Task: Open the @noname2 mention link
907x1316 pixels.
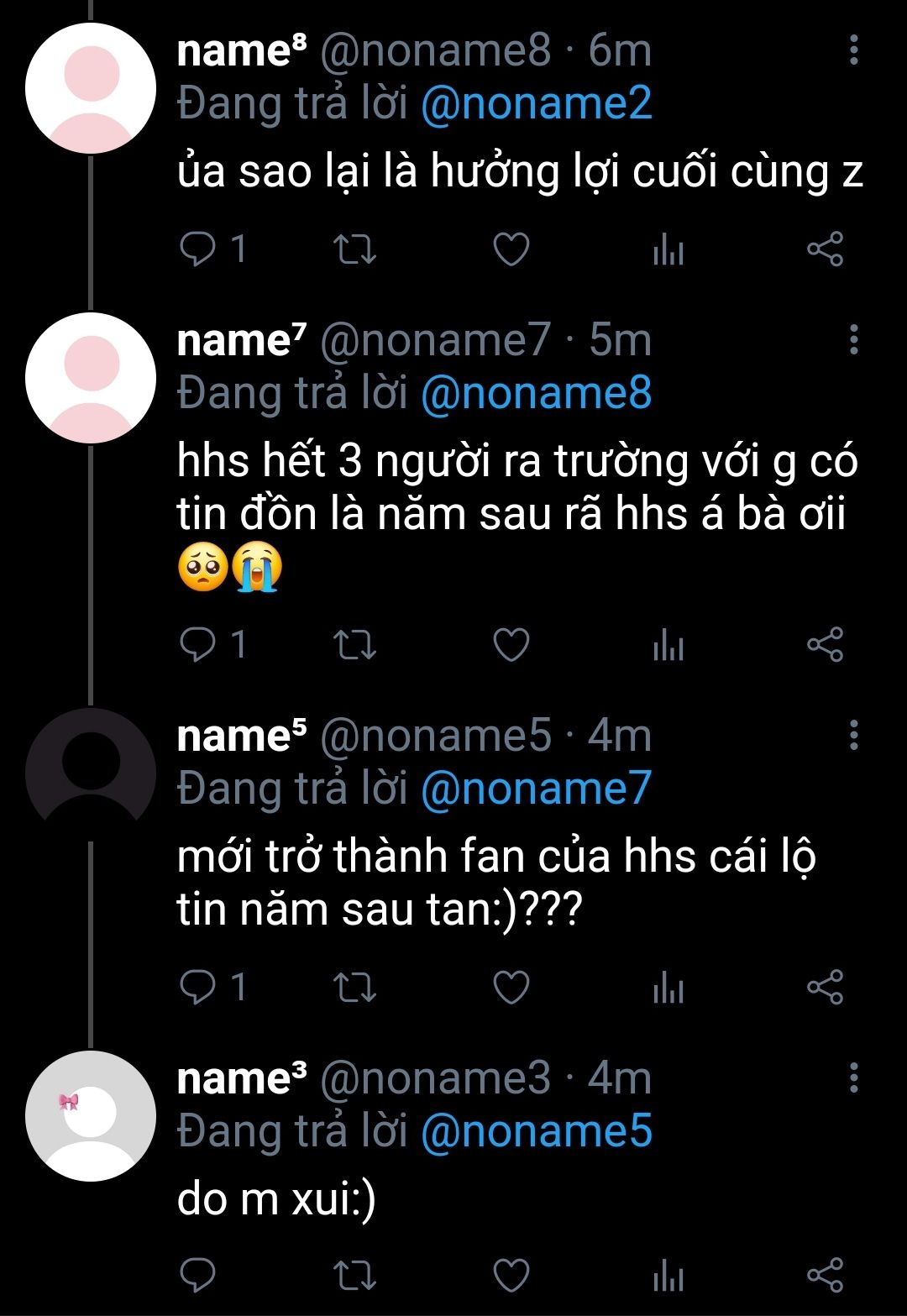Action: click(536, 104)
